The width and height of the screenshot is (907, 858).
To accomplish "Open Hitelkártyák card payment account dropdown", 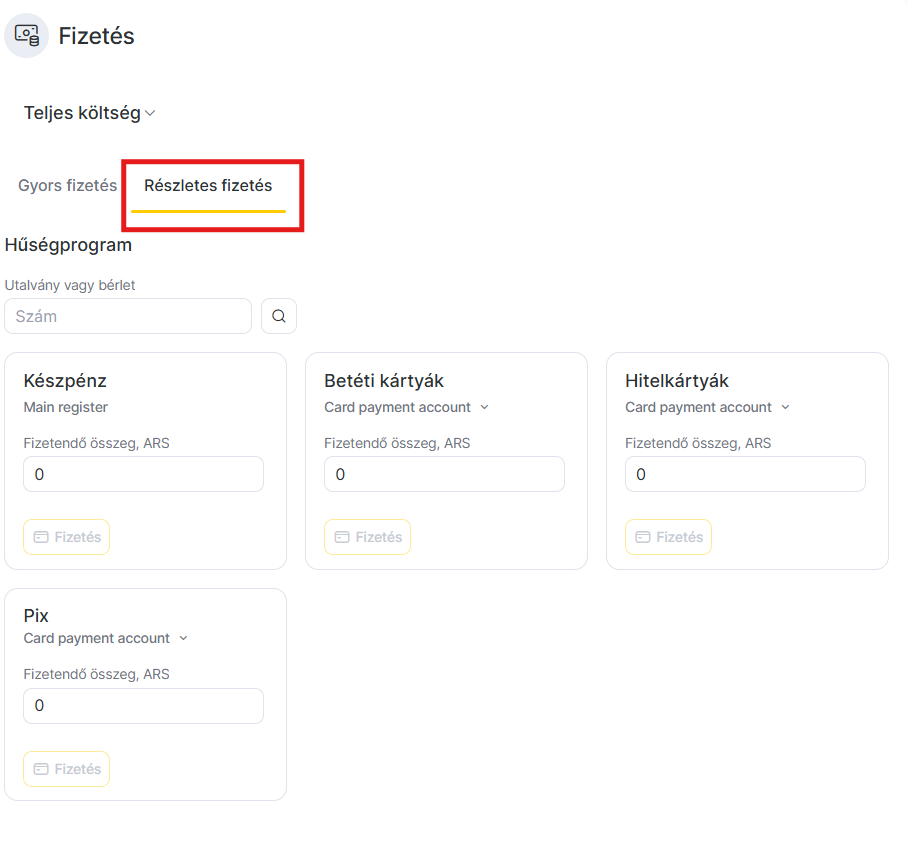I will tap(785, 407).
